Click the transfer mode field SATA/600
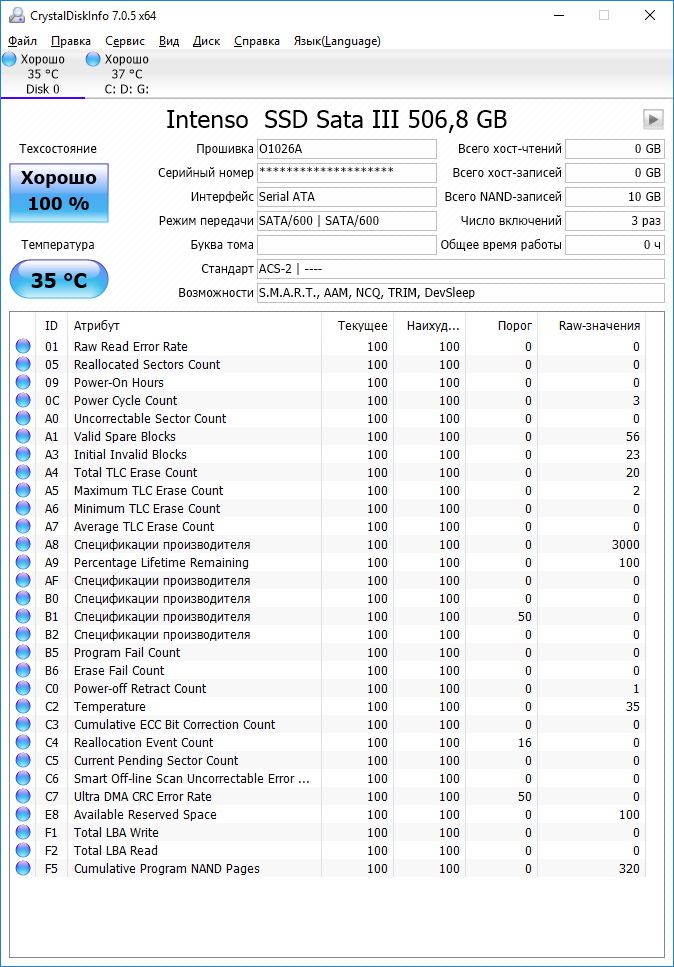The height and width of the screenshot is (967, 674). pos(347,221)
